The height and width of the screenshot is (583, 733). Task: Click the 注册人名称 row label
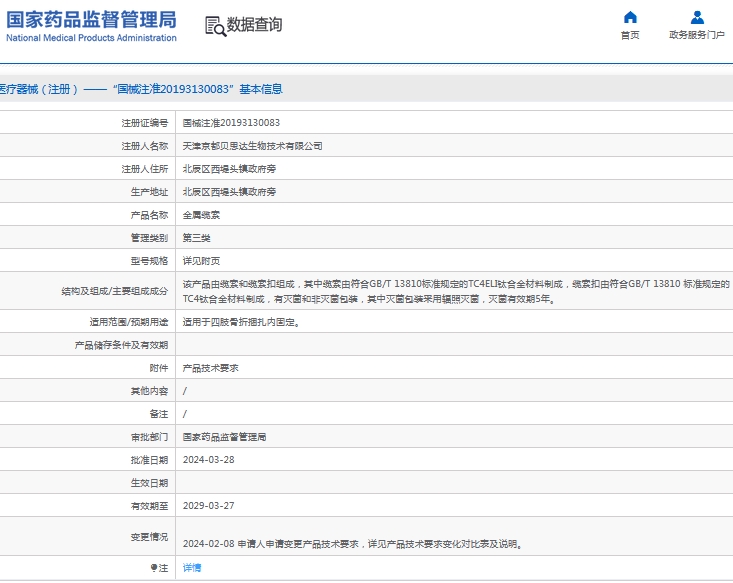(144, 146)
